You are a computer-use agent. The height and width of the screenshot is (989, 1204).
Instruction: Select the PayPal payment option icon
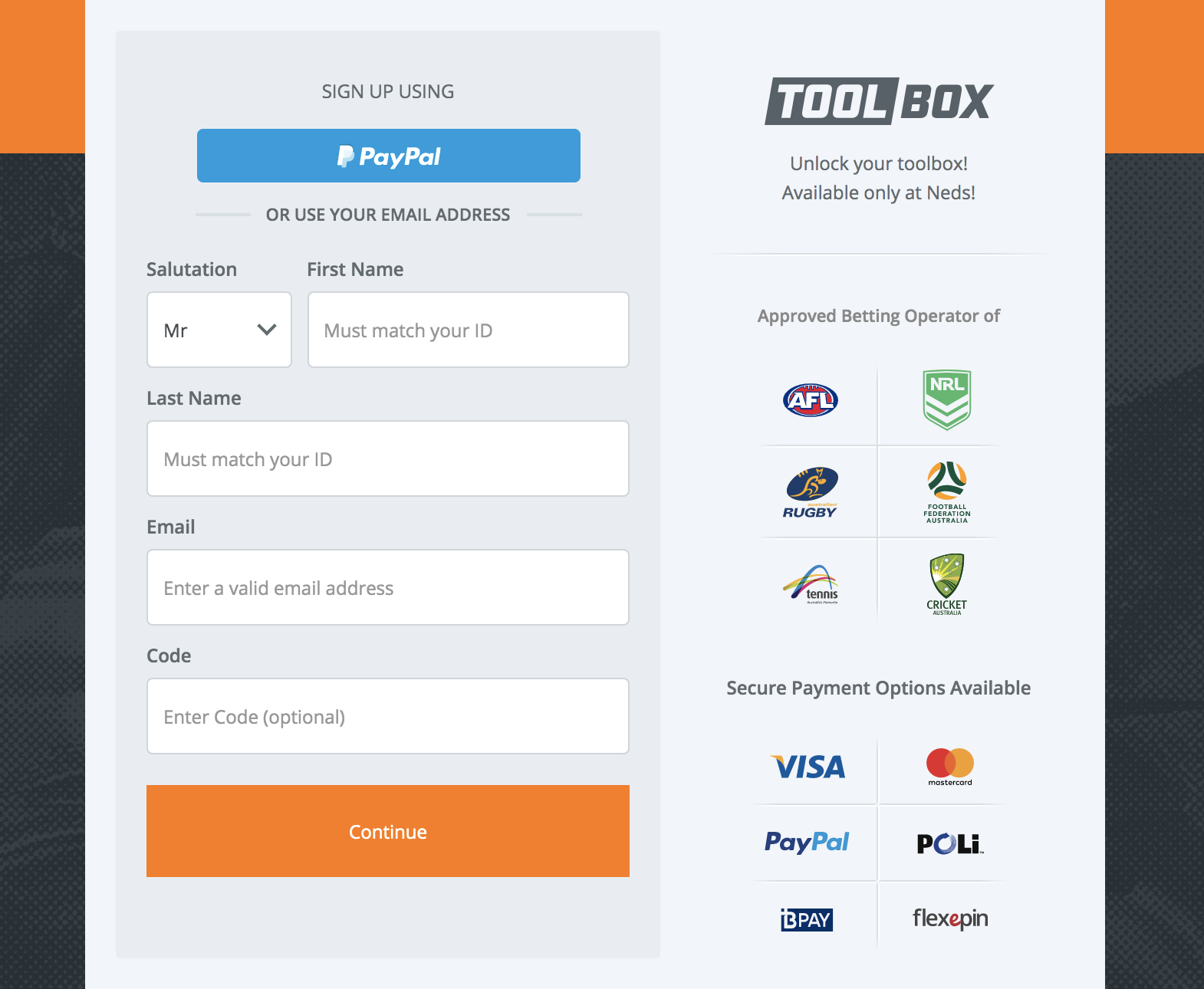click(807, 843)
